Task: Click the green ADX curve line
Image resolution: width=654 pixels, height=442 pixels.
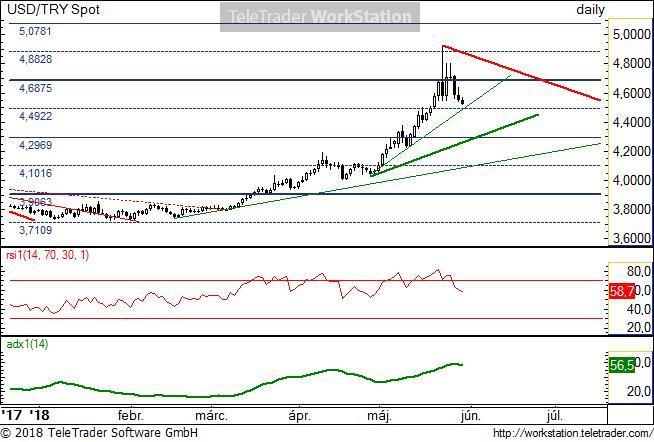Action: pos(234,395)
